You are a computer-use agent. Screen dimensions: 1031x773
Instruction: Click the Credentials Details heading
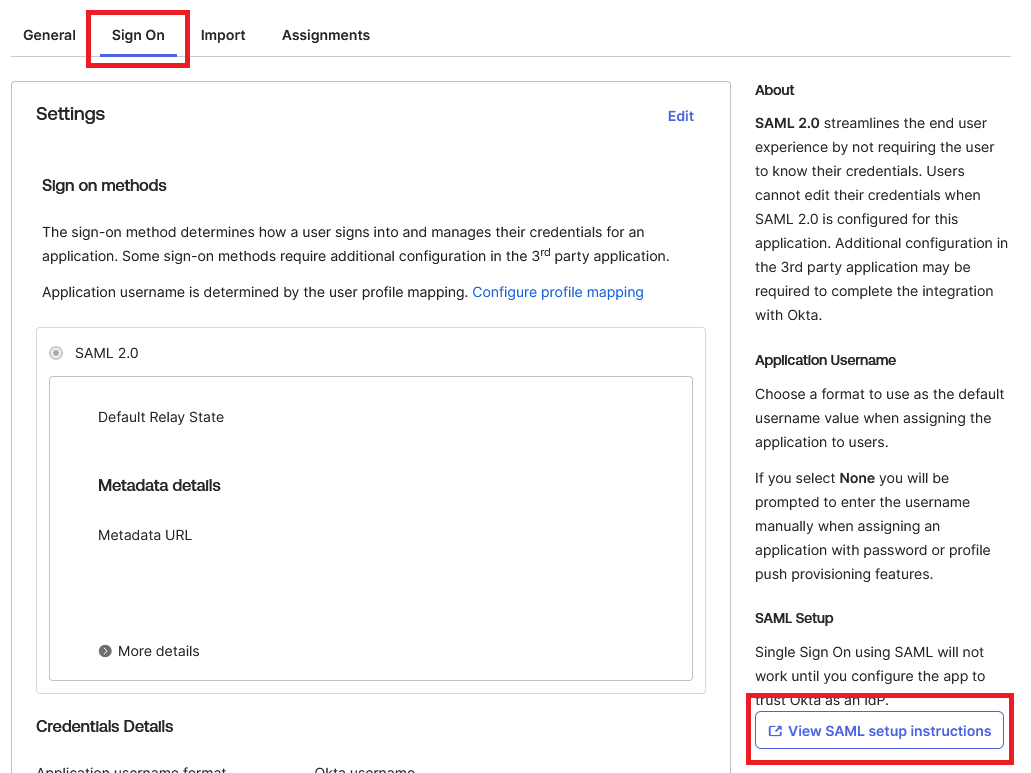[x=105, y=726]
